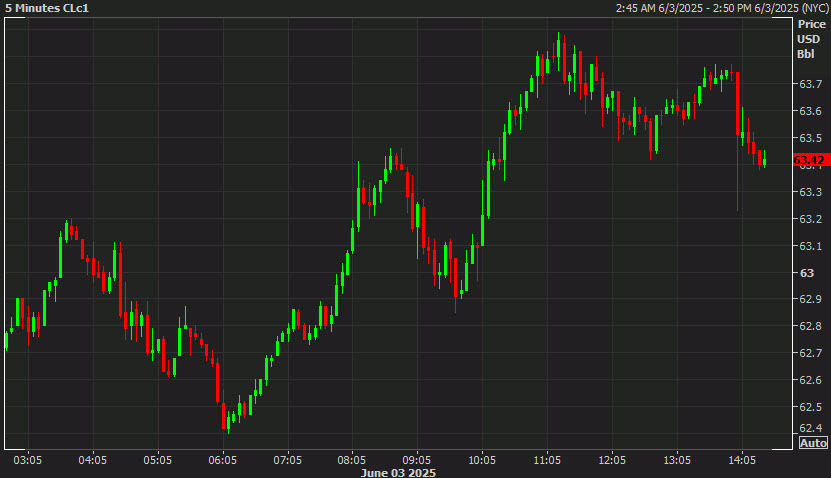Click the 62.8 price axis label
Viewport: 831px width, 478px height.
tap(809, 326)
